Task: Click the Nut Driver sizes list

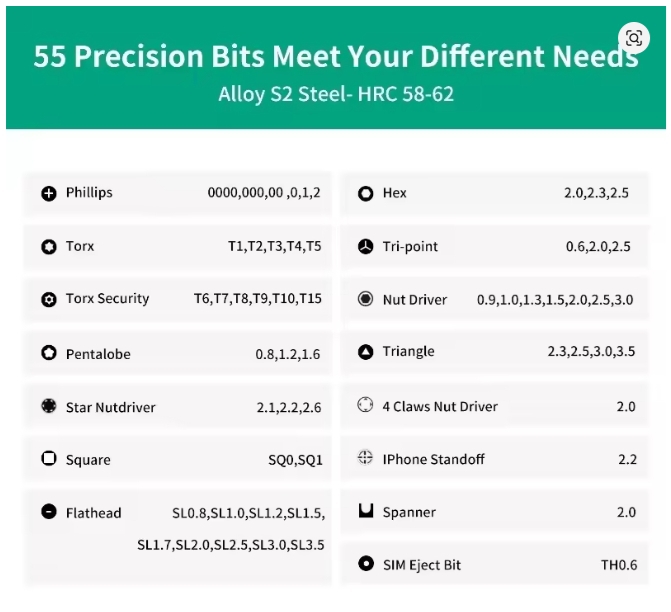Action: click(555, 300)
